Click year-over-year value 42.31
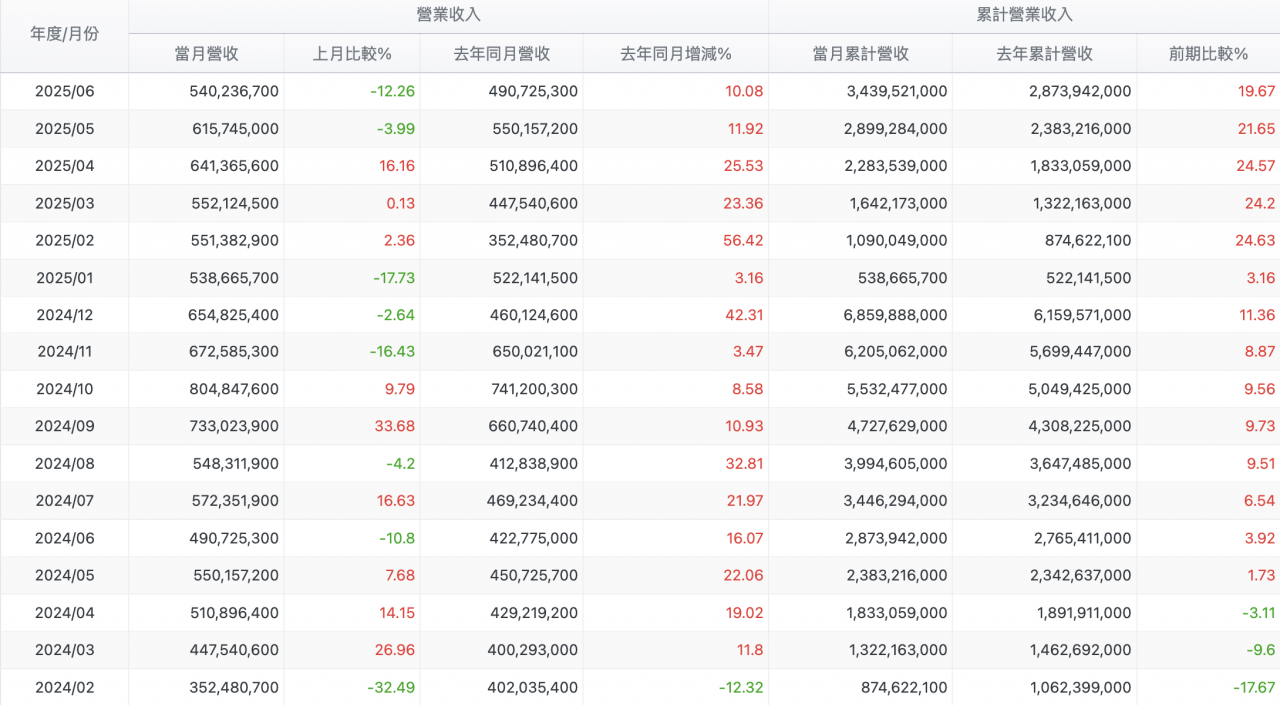1280x705 pixels. [x=744, y=315]
